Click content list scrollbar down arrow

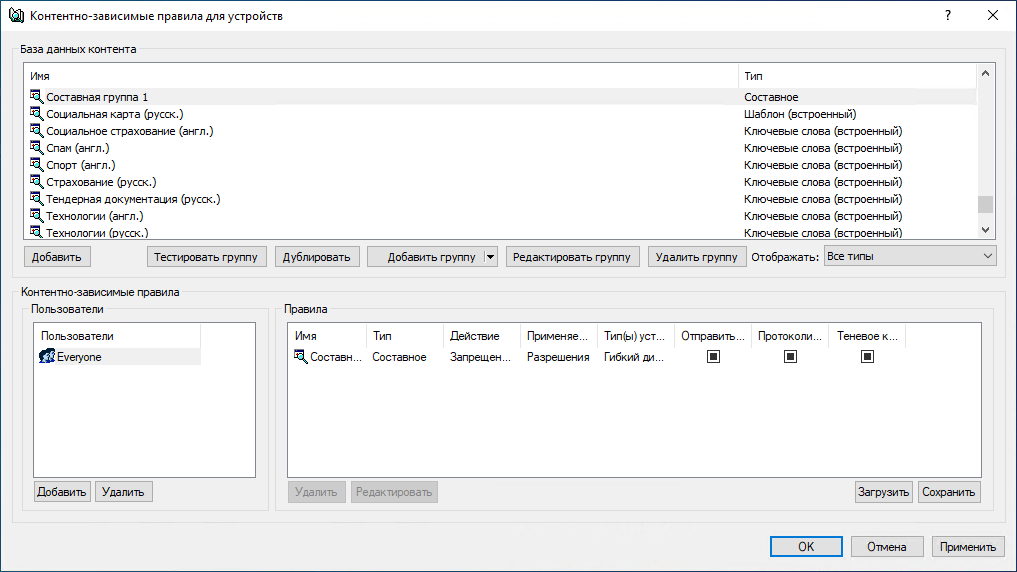(985, 230)
